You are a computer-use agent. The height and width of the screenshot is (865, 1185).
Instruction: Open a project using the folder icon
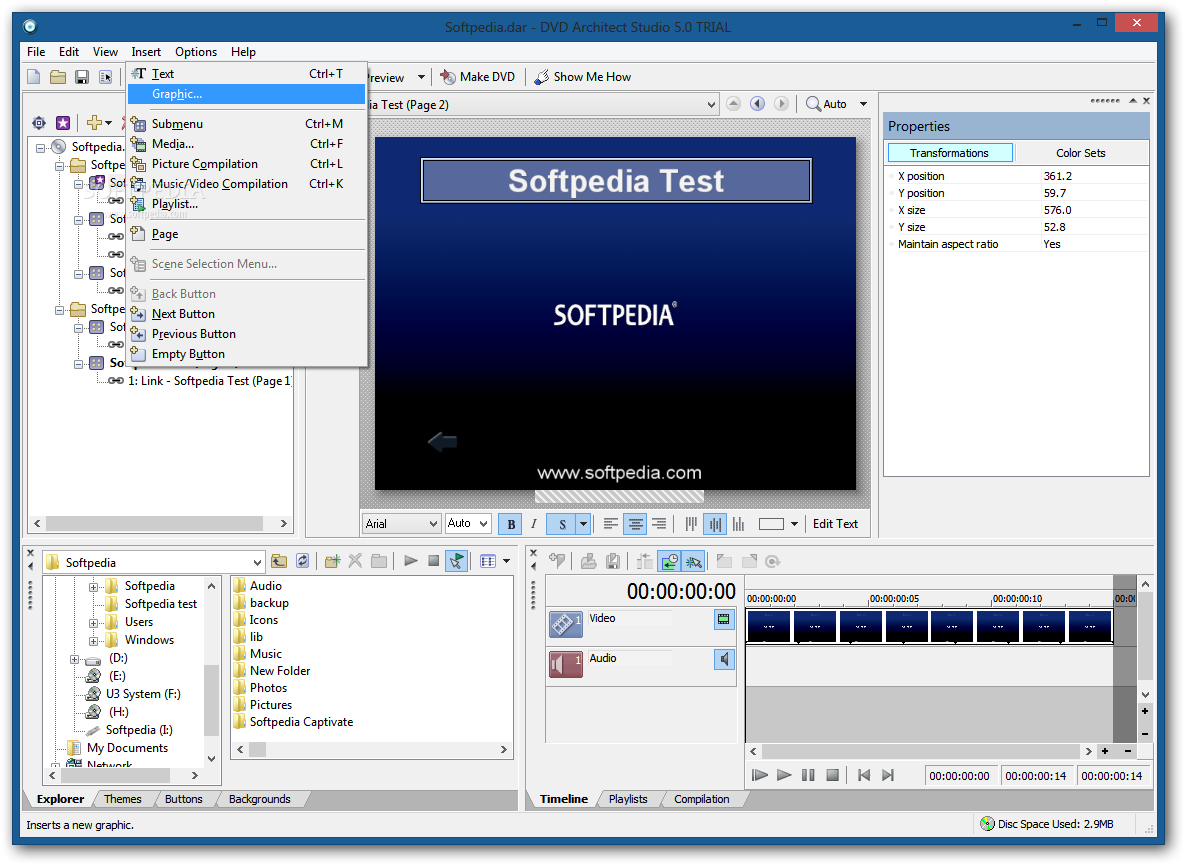click(x=58, y=77)
